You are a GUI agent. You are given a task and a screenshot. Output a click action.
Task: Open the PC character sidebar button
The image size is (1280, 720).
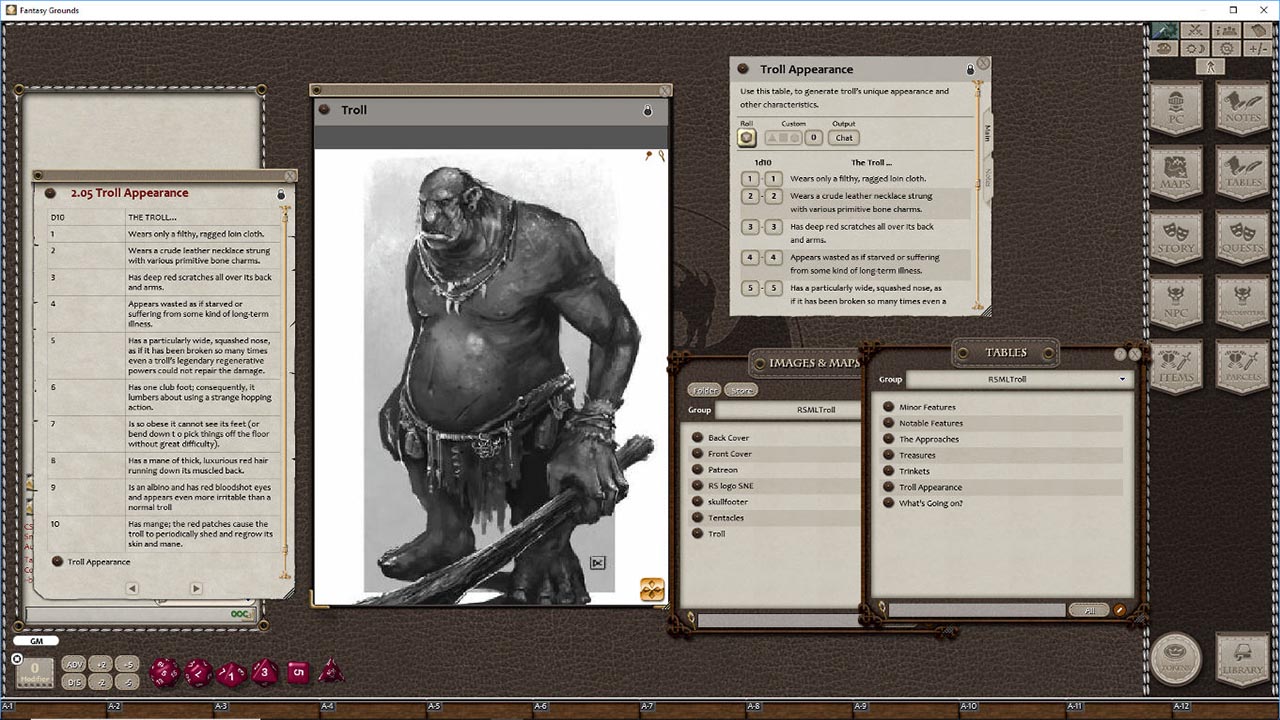tap(1176, 110)
